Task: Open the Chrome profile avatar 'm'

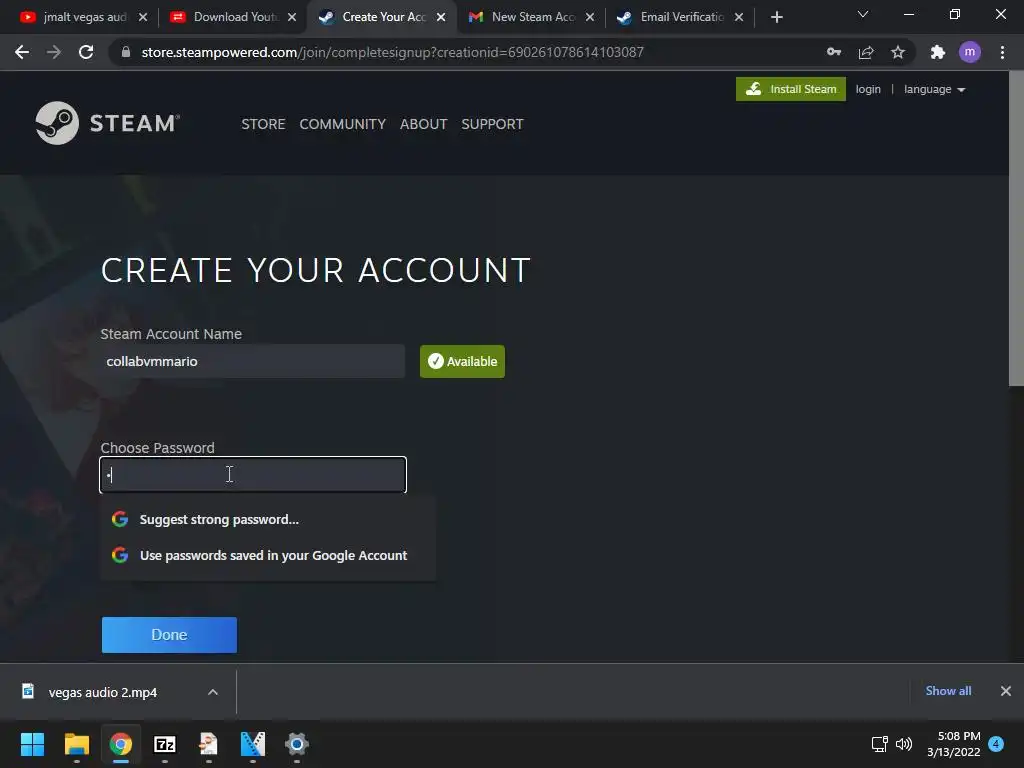Action: point(970,52)
